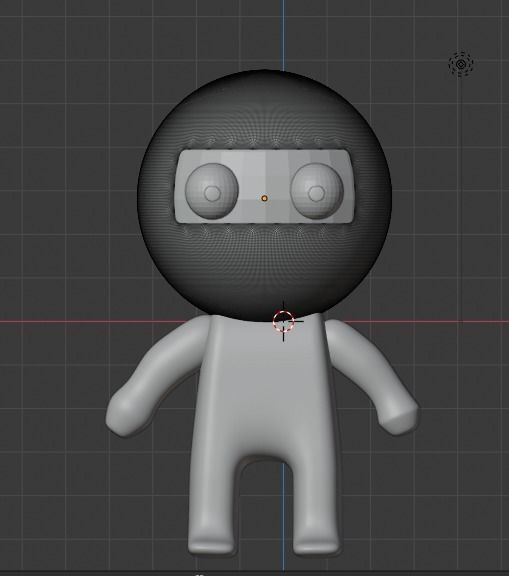Click the red-white 3D cursor
509x576 pixels.
coord(284,321)
